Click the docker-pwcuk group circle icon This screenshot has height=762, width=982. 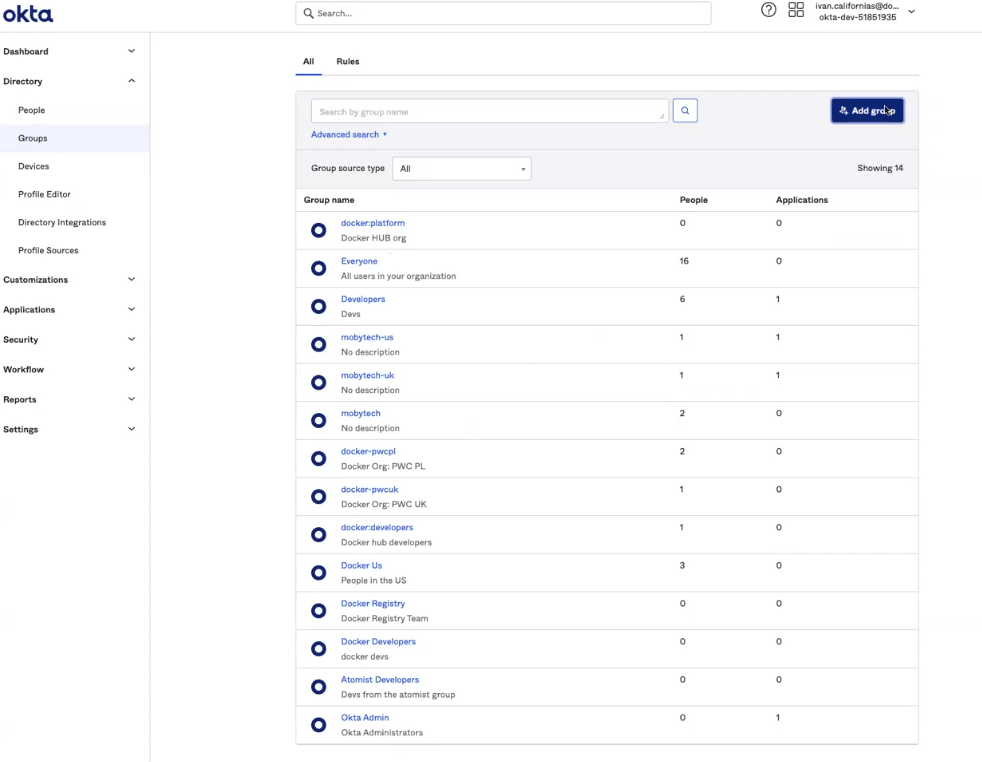[319, 497]
